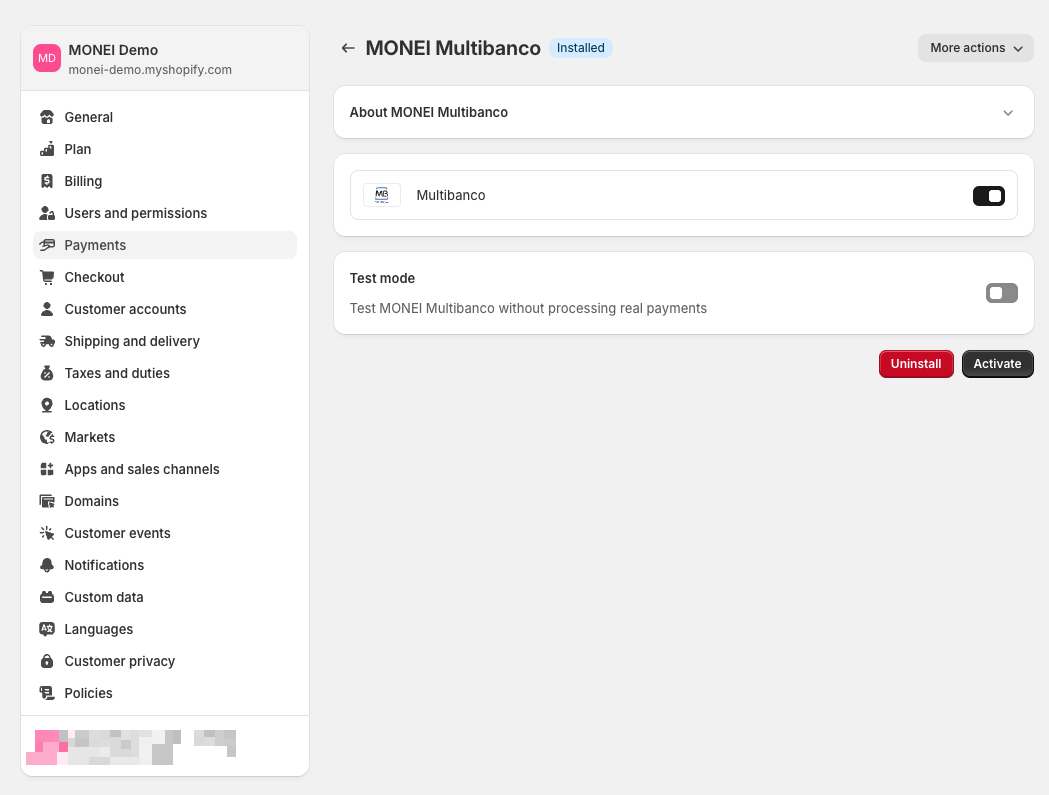
Task: Click the Custom data icon
Action: (x=47, y=597)
